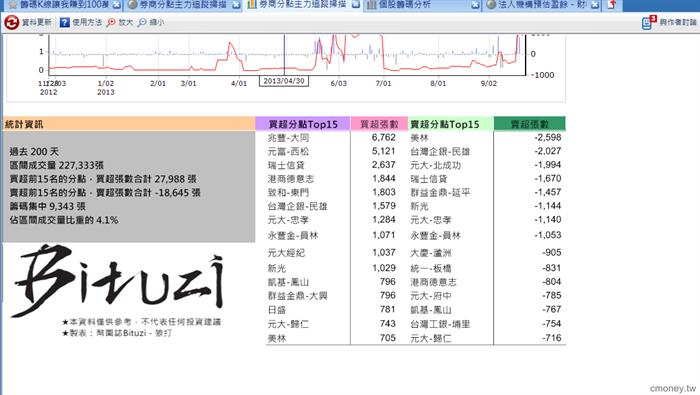The height and width of the screenshot is (395, 700).
Task: Click the value -1,994
Action: [547, 165]
